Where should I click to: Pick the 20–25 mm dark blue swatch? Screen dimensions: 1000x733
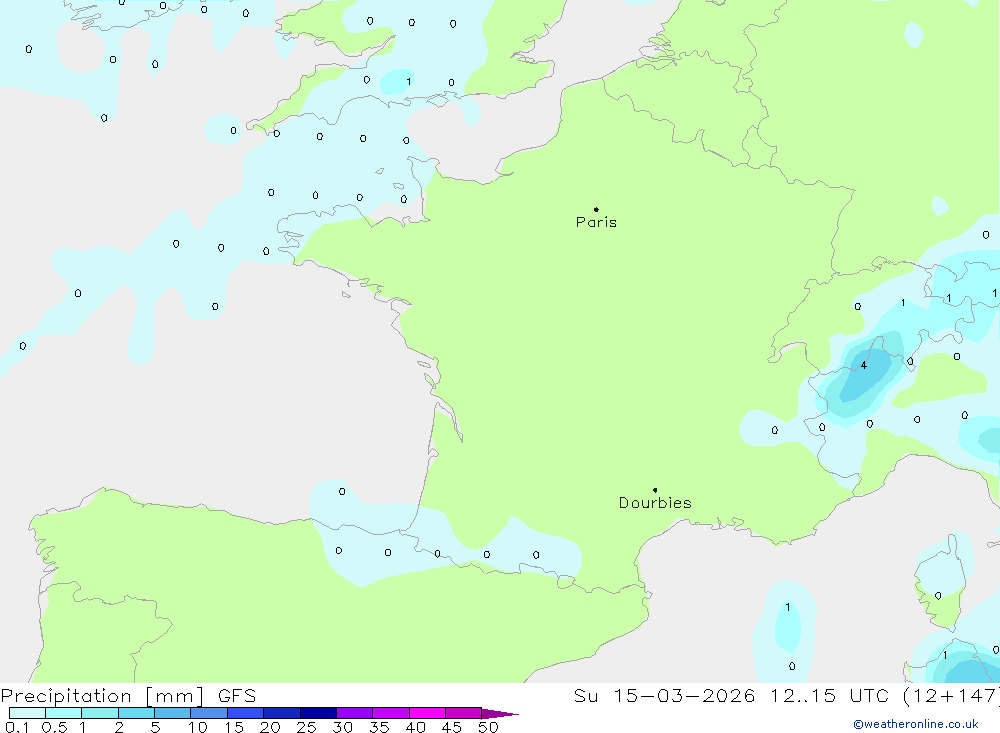coord(282,713)
